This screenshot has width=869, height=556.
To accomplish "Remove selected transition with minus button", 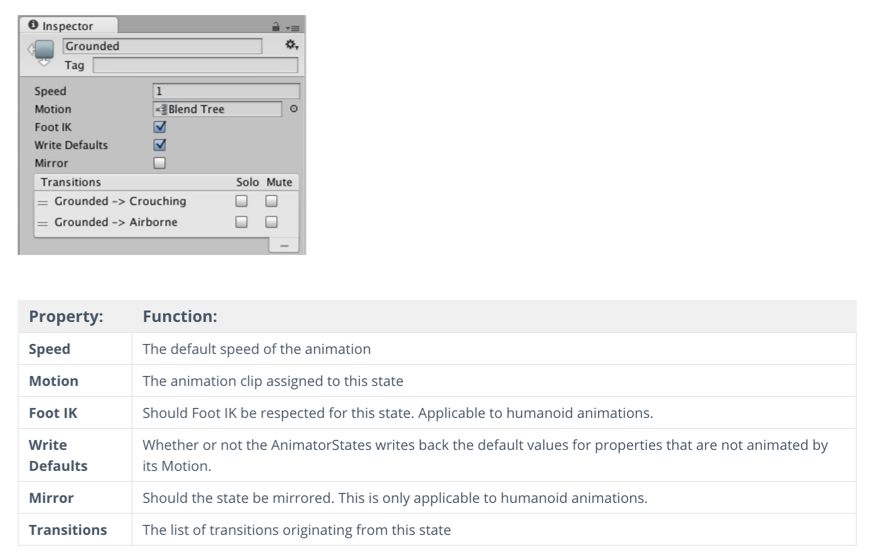I will [284, 246].
